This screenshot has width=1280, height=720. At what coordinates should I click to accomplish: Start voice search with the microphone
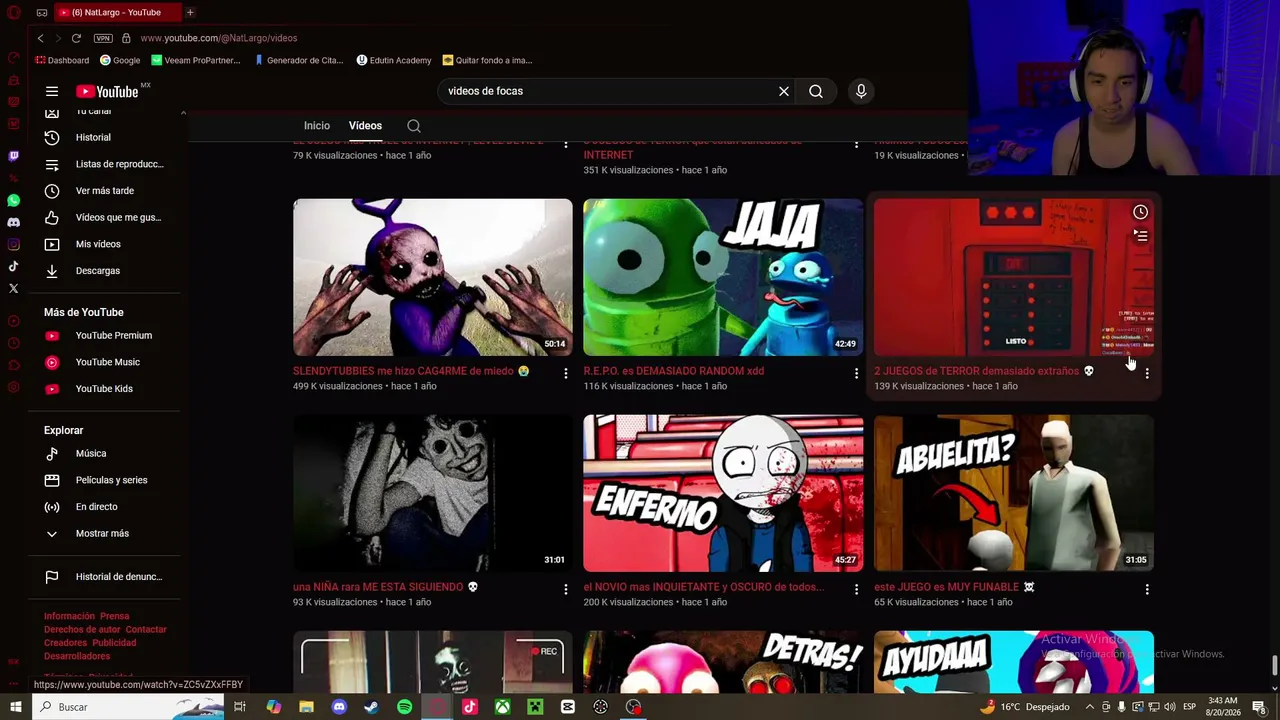click(861, 91)
